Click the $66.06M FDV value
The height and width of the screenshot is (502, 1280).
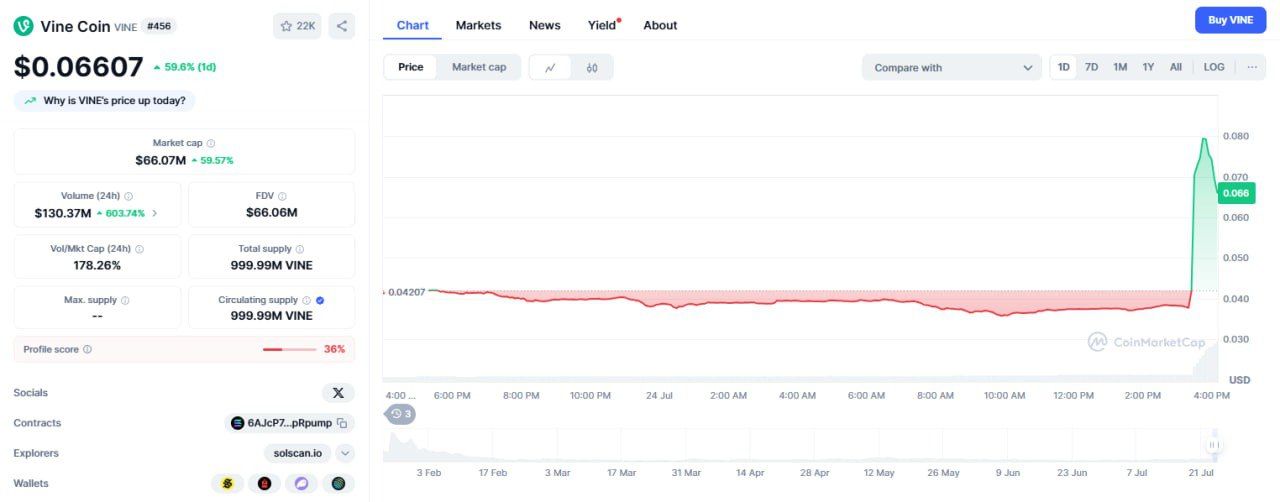tap(272, 212)
